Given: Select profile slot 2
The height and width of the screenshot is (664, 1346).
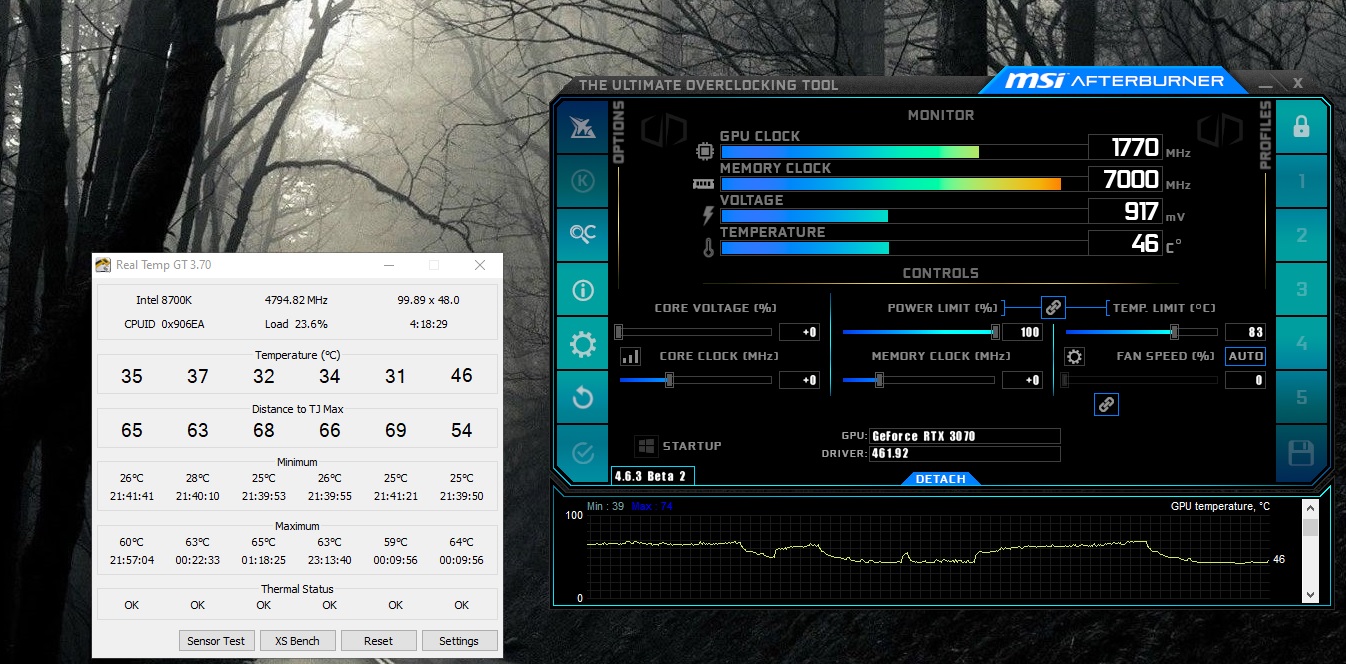Looking at the screenshot, I should point(1301,235).
